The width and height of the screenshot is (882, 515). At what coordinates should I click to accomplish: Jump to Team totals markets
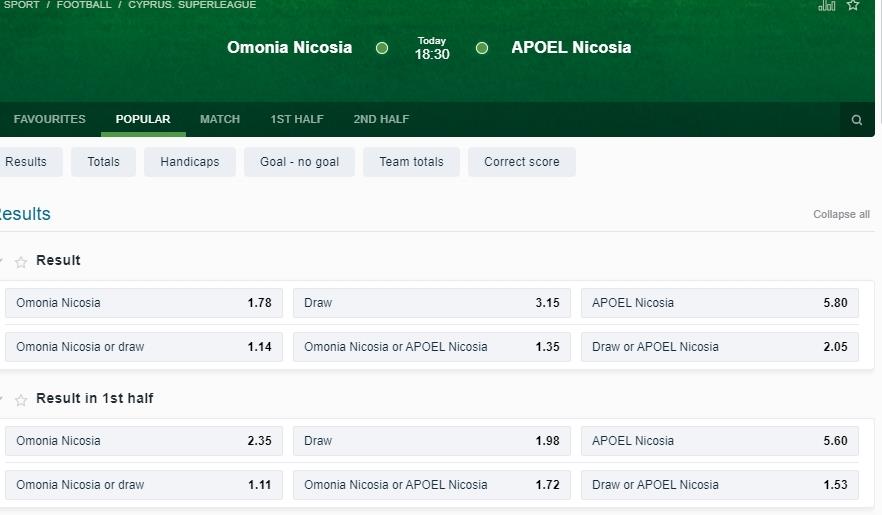click(411, 162)
